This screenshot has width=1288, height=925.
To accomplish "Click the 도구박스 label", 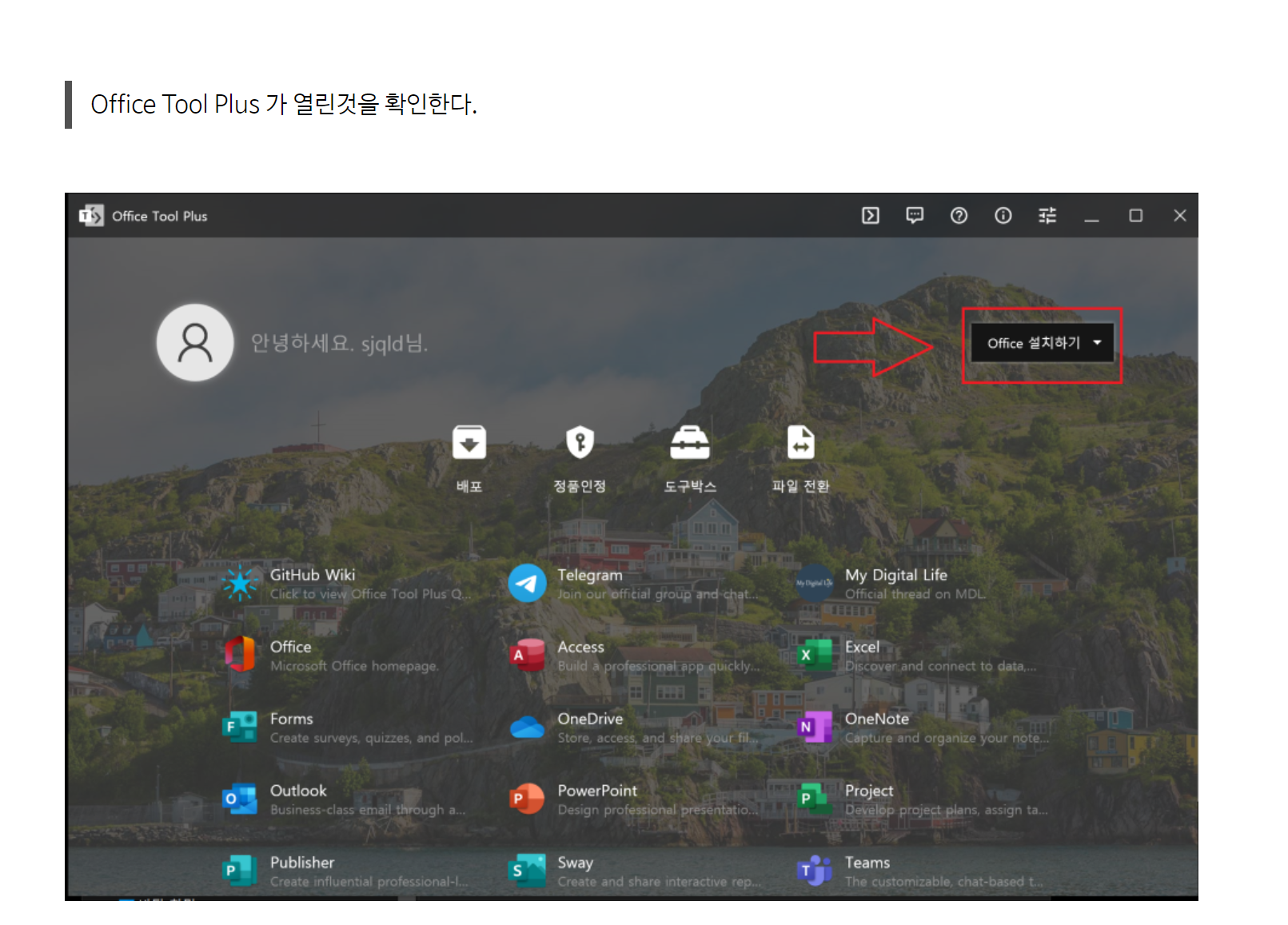I will coord(690,486).
